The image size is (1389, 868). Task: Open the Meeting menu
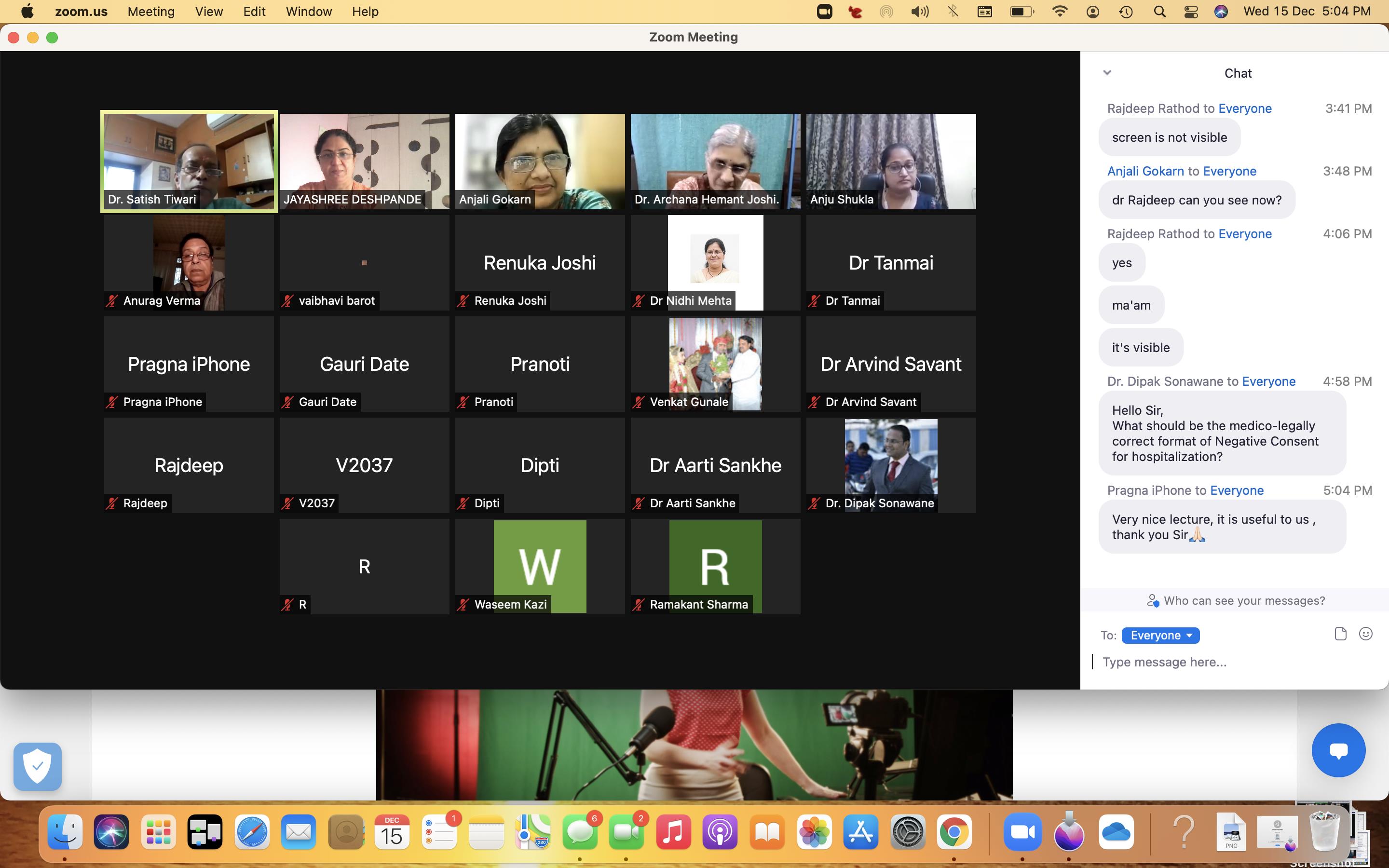[x=151, y=12]
